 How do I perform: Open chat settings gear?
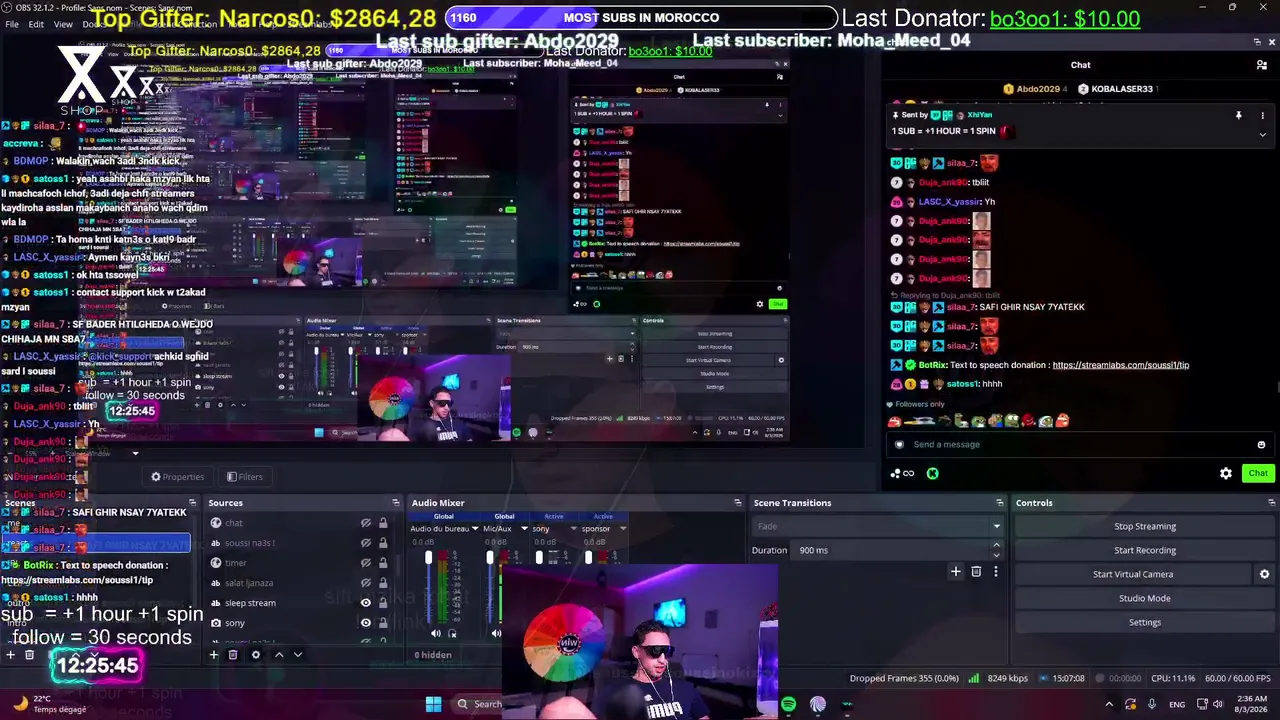1226,474
